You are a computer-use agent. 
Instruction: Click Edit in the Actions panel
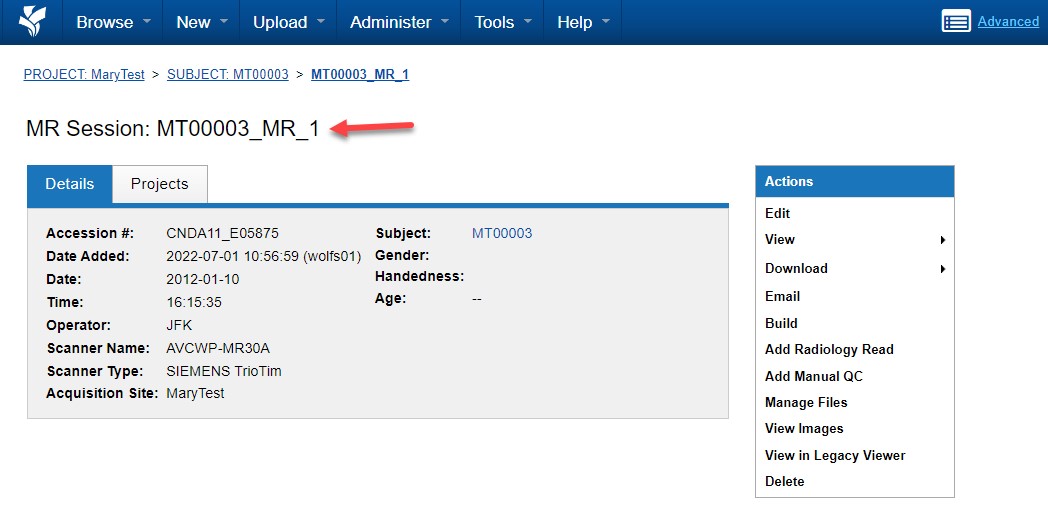point(778,213)
